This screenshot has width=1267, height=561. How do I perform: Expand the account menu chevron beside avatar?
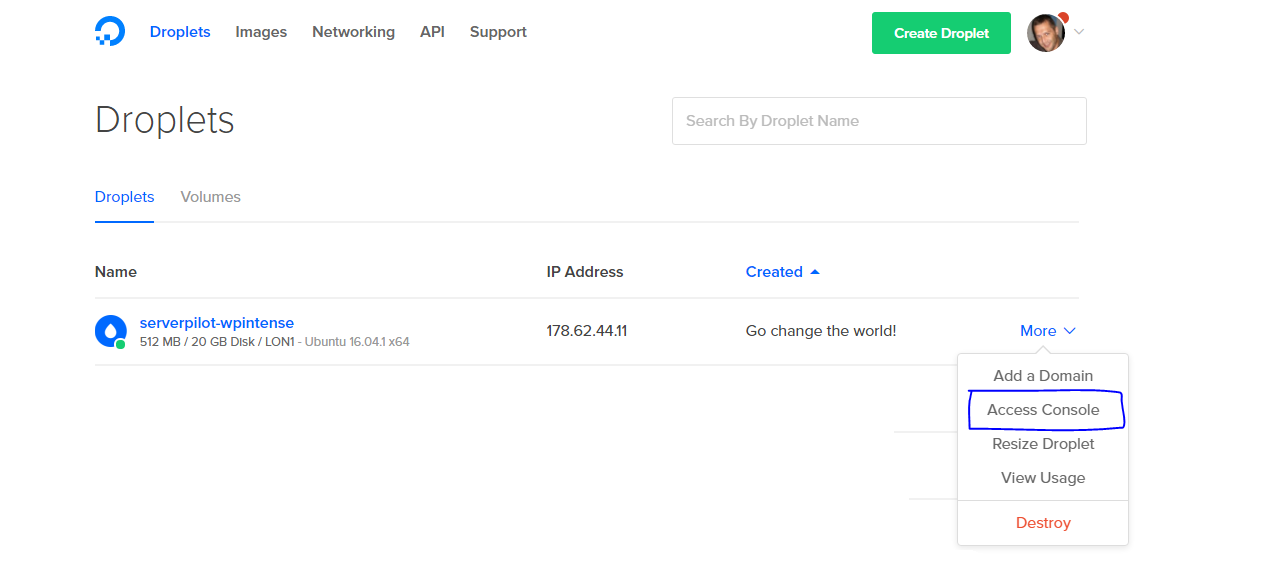[x=1079, y=32]
